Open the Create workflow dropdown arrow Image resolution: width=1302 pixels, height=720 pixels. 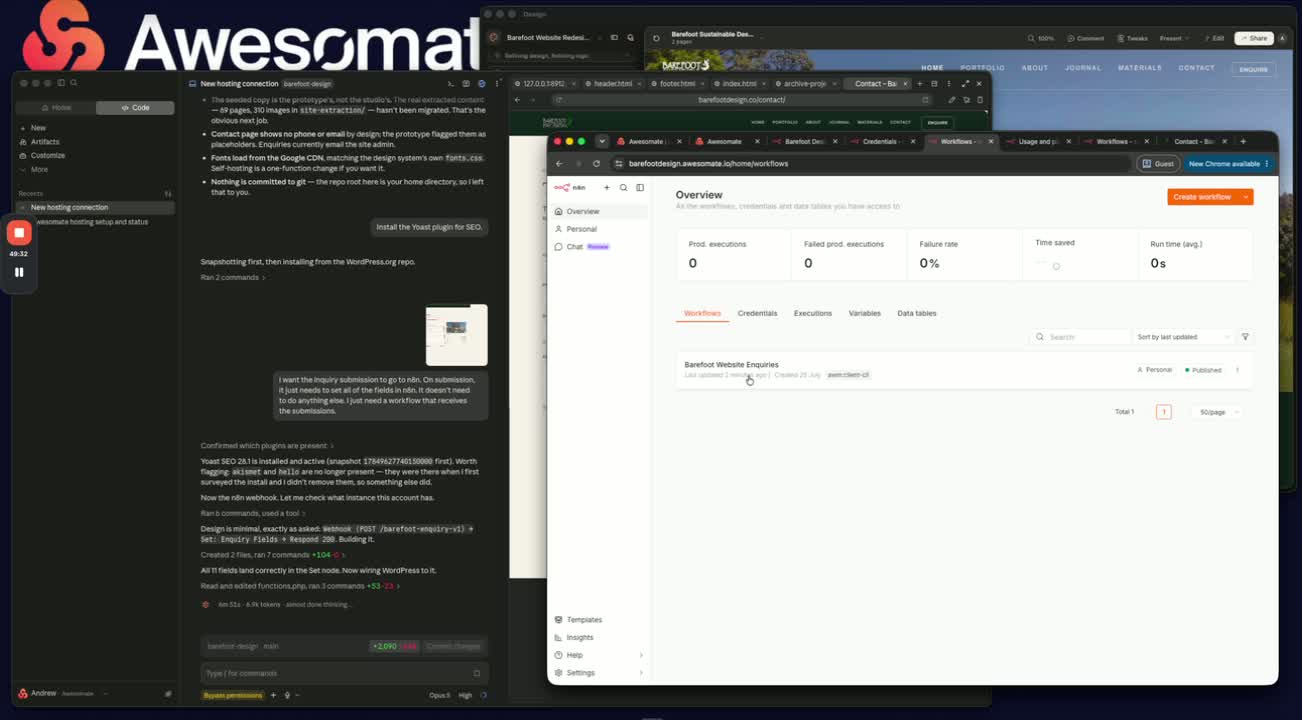tap(1246, 197)
